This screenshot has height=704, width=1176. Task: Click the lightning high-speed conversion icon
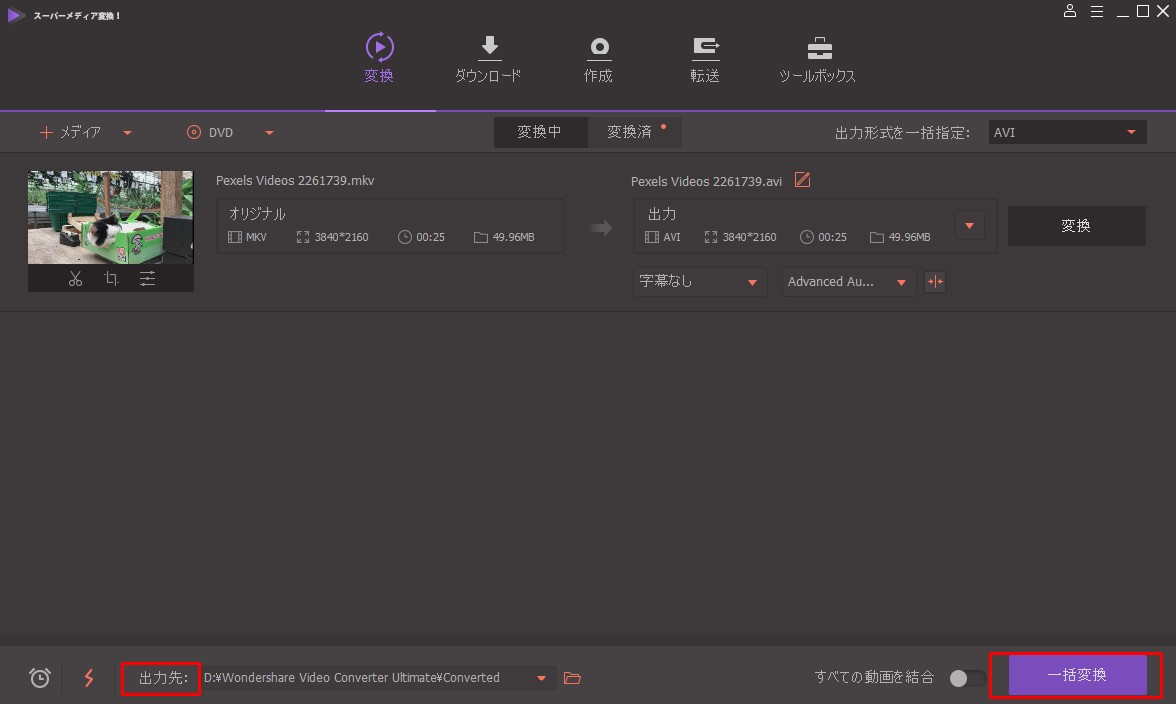click(89, 678)
